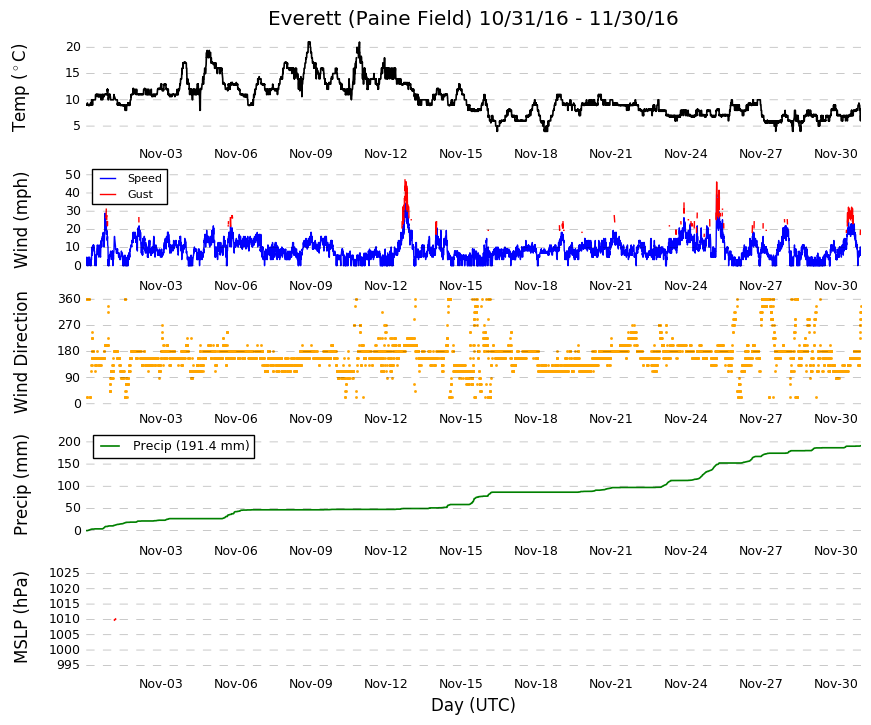This screenshot has height=725, width=871.
Task: Click the Temp (°C) axis label
Action: pyautogui.click(x=19, y=88)
